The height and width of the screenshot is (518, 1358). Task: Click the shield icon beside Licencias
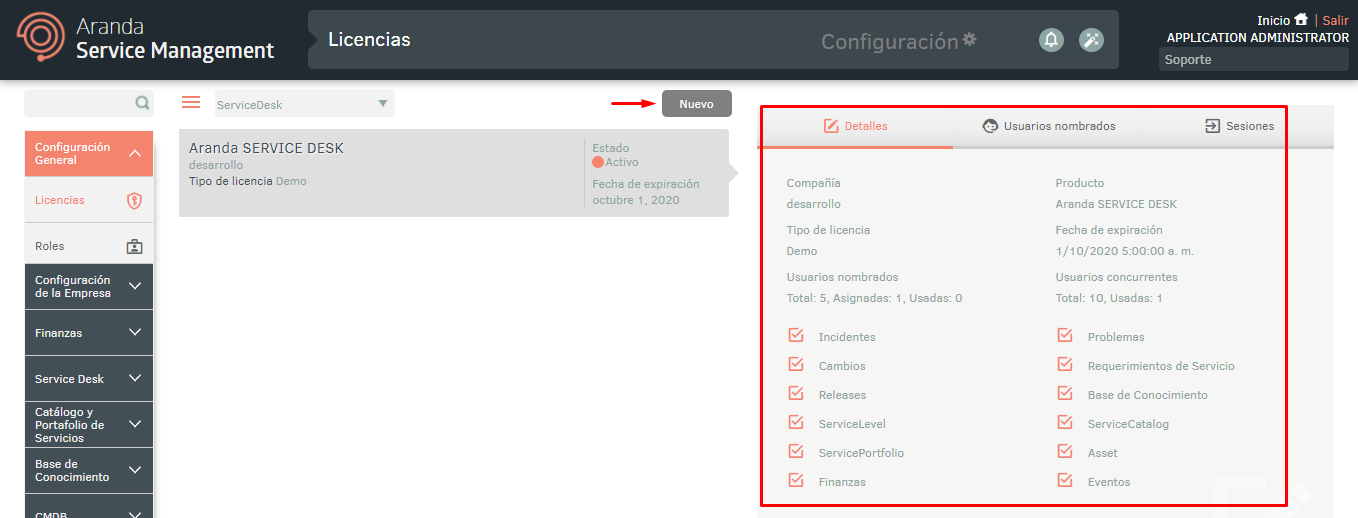[x=134, y=200]
